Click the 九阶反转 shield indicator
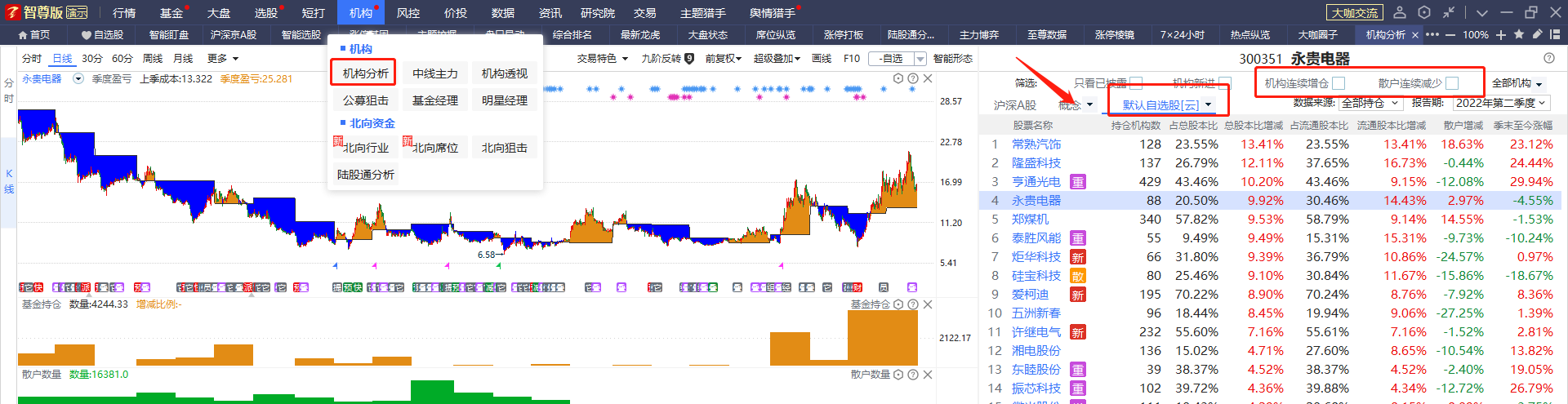Screen dimensions: 1568x404 click(689, 58)
